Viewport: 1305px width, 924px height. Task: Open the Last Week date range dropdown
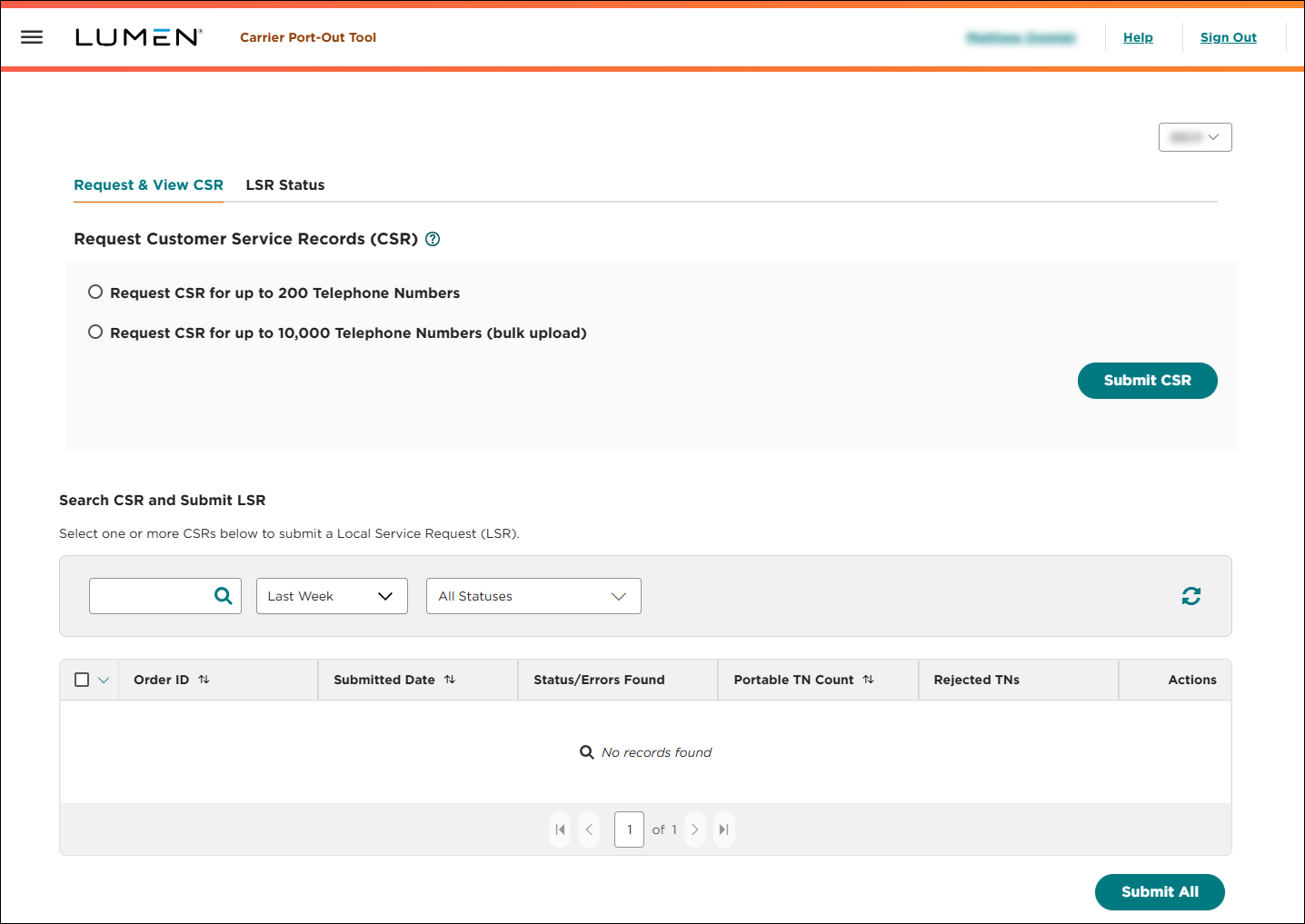click(x=332, y=596)
